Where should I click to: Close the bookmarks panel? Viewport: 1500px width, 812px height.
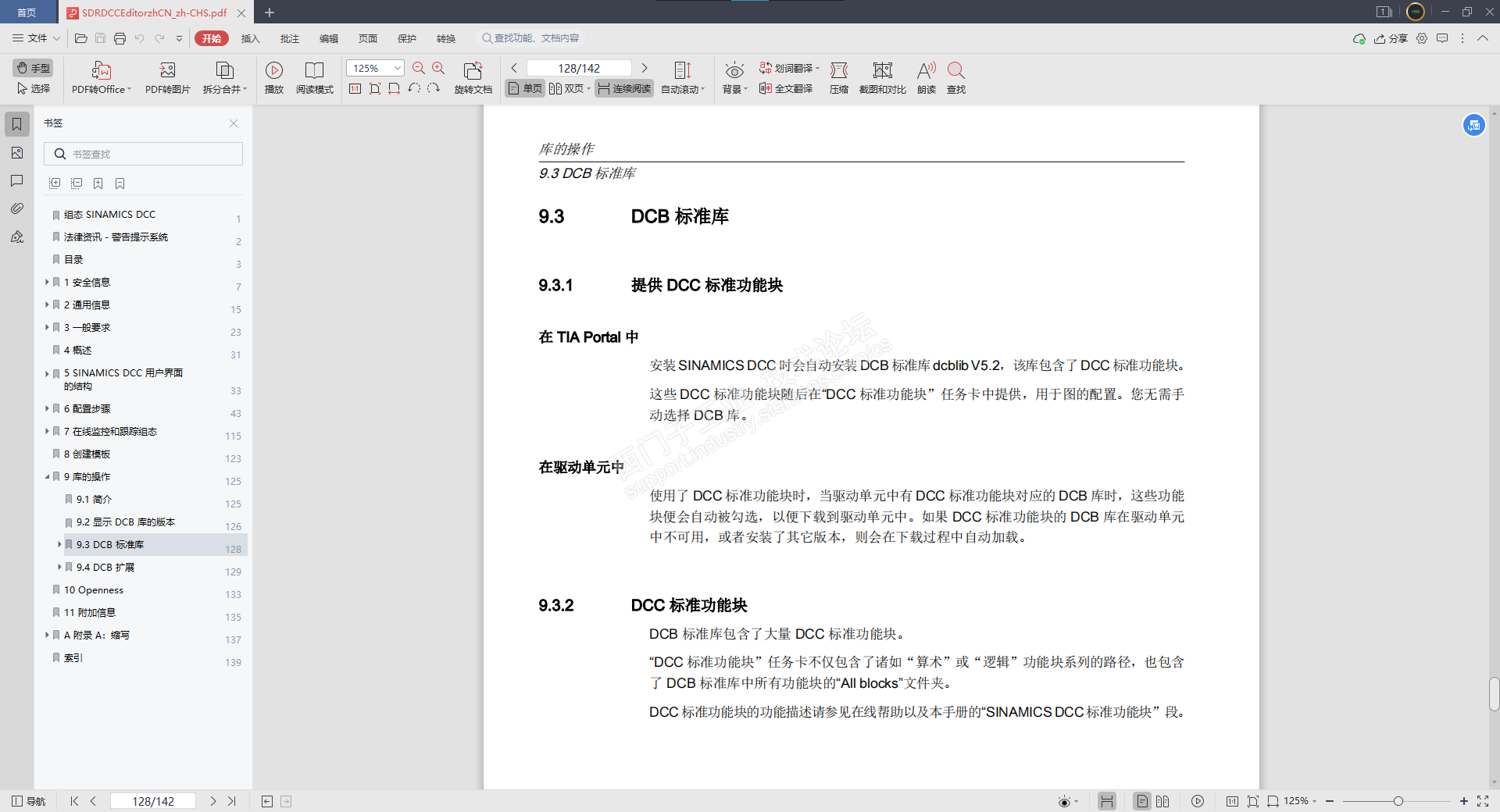click(234, 123)
